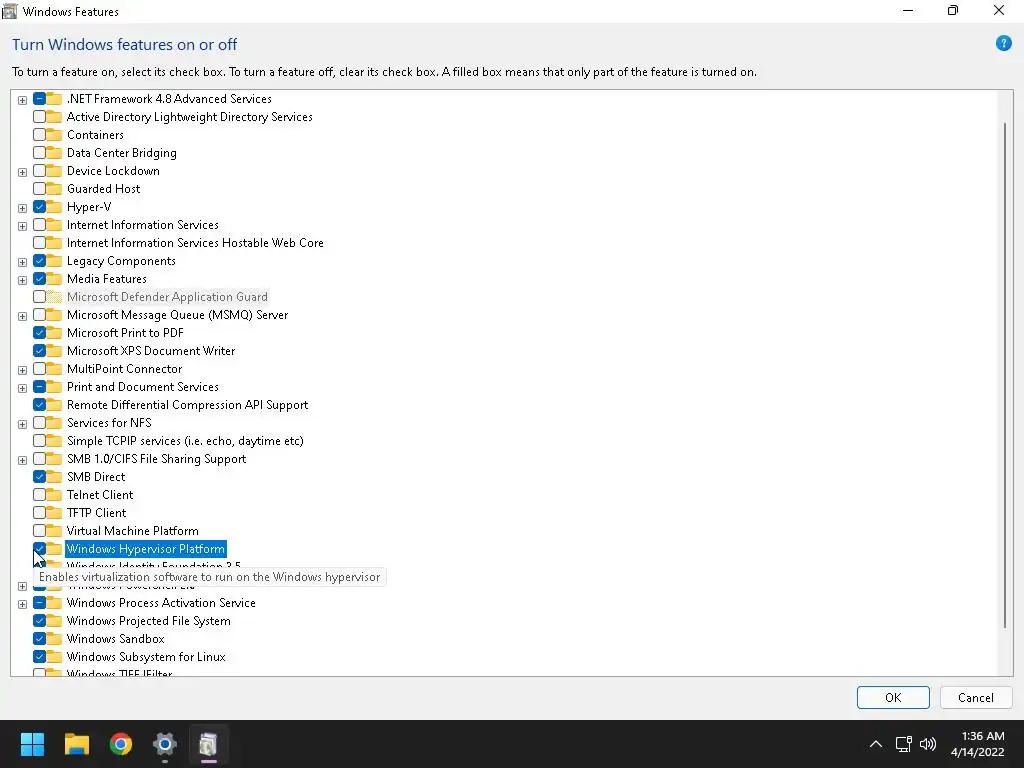The height and width of the screenshot is (768, 1024).
Task: Expand Hyper-V tree node
Action: [22, 208]
